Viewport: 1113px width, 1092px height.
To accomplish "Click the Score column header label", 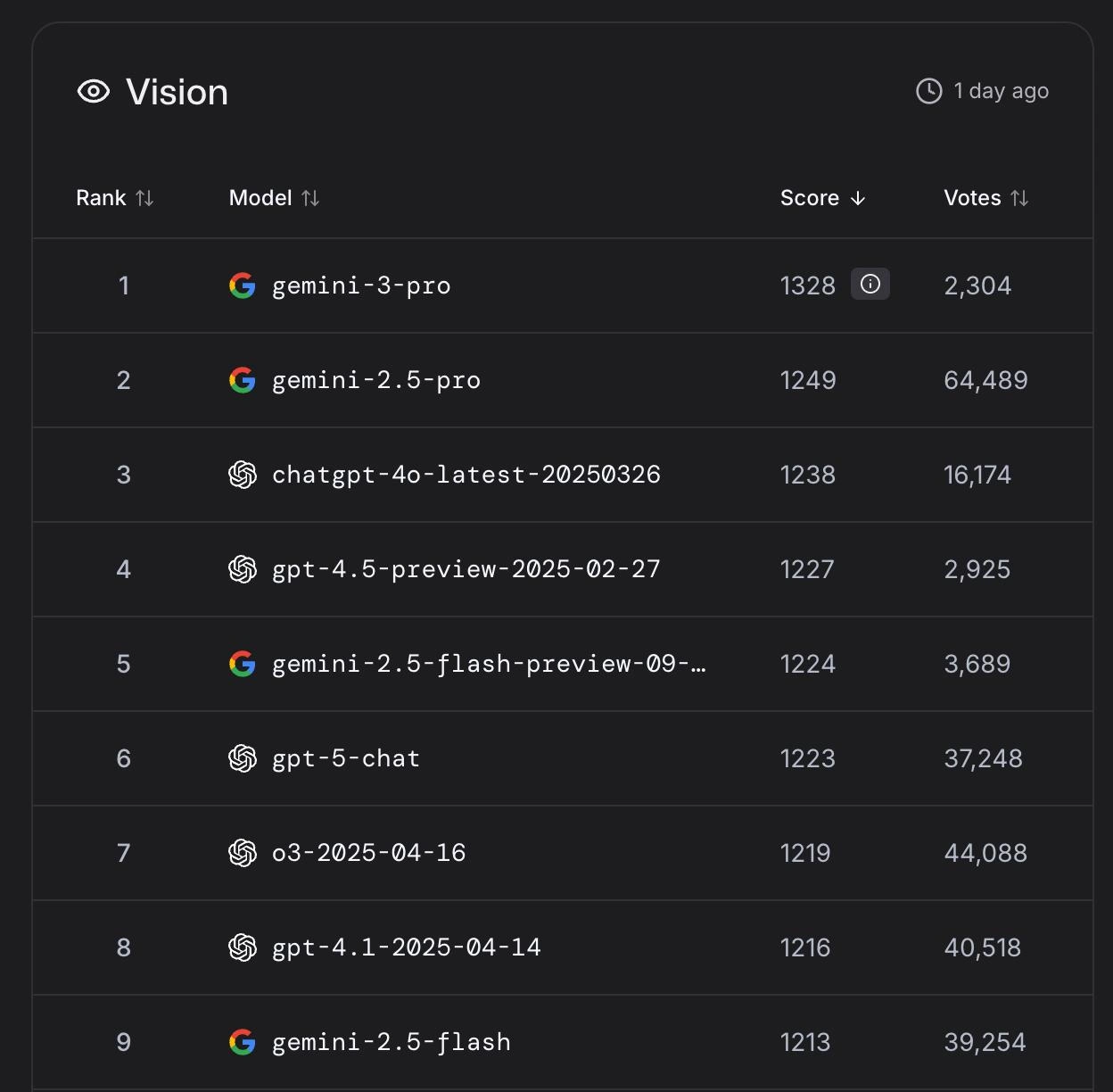I will click(810, 198).
